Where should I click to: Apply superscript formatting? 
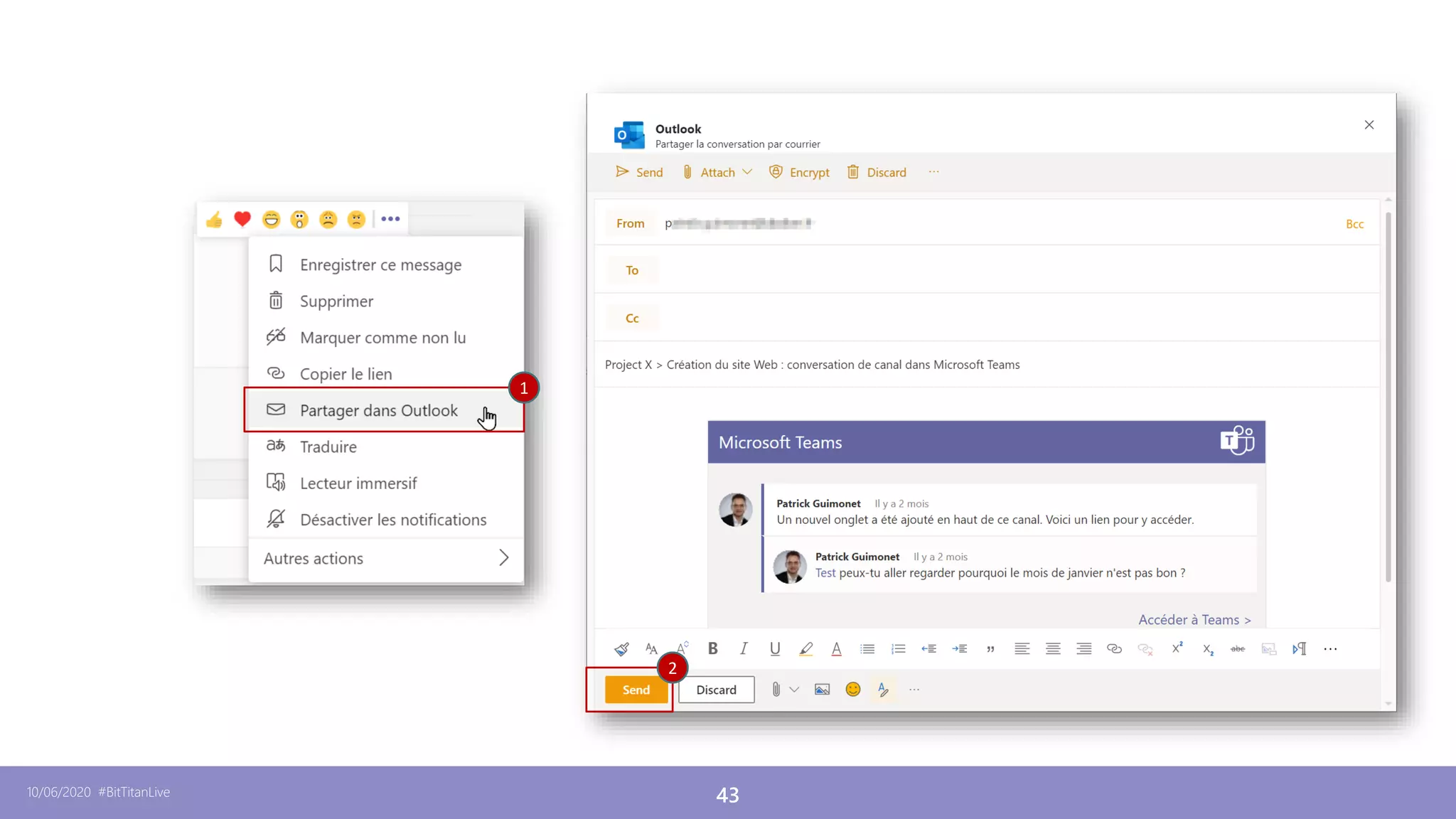tap(1177, 648)
